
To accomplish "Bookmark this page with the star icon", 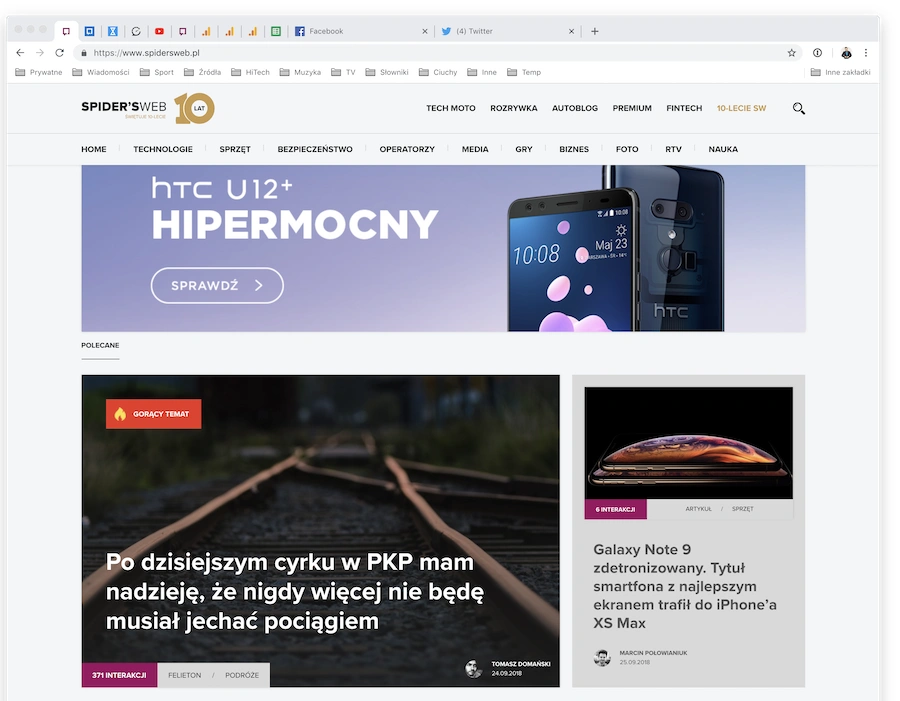I will click(792, 53).
